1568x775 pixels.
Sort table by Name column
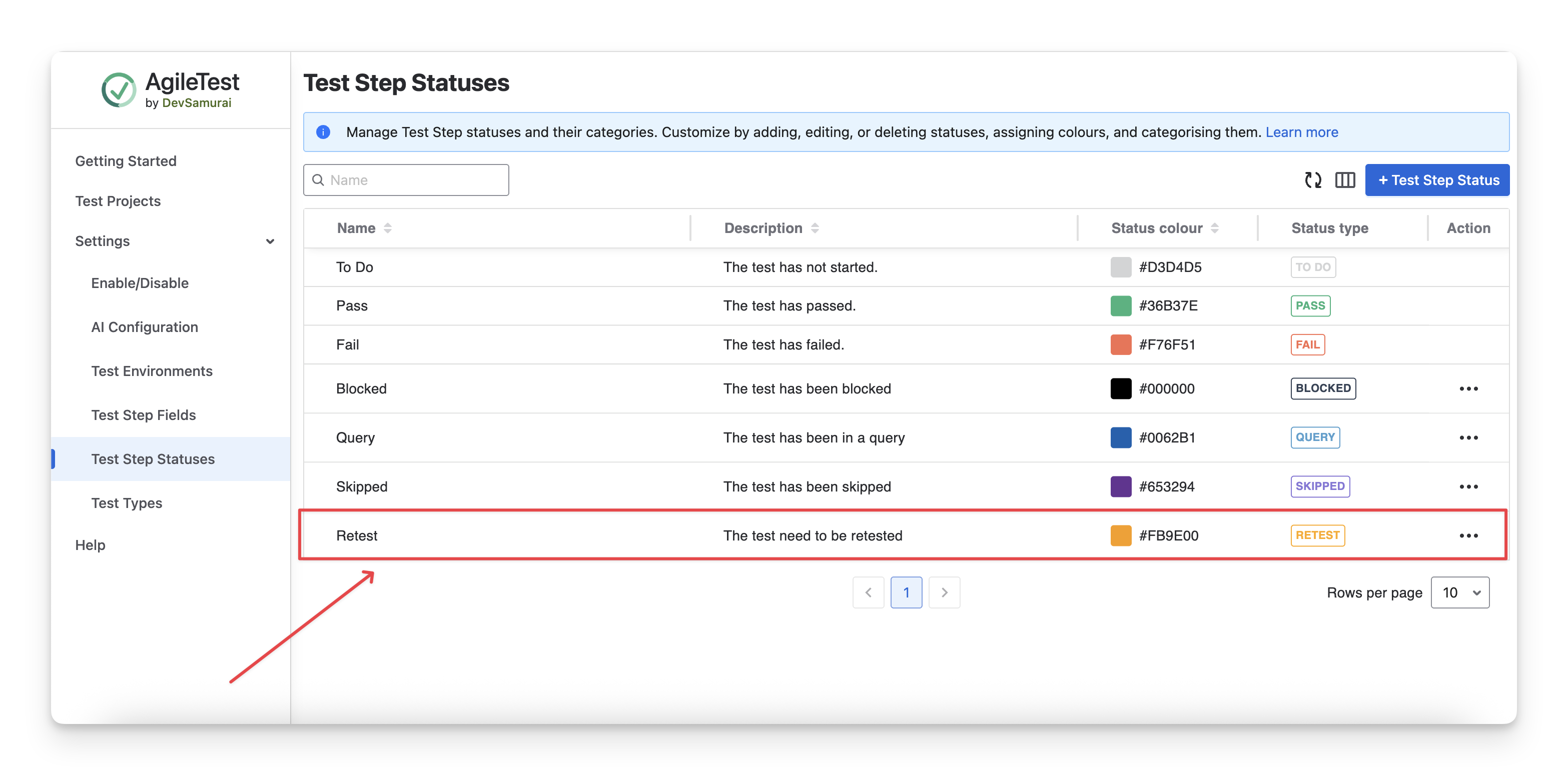pos(388,228)
